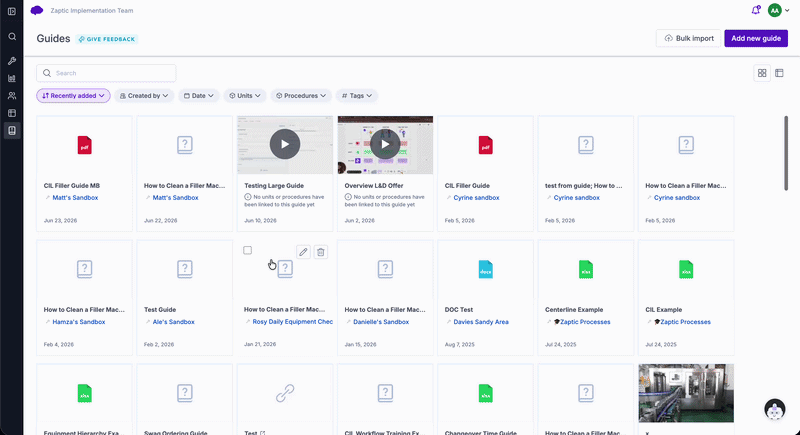Image resolution: width=800 pixels, height=435 pixels.
Task: Delete the hovered guide with trash icon
Action: (320, 252)
